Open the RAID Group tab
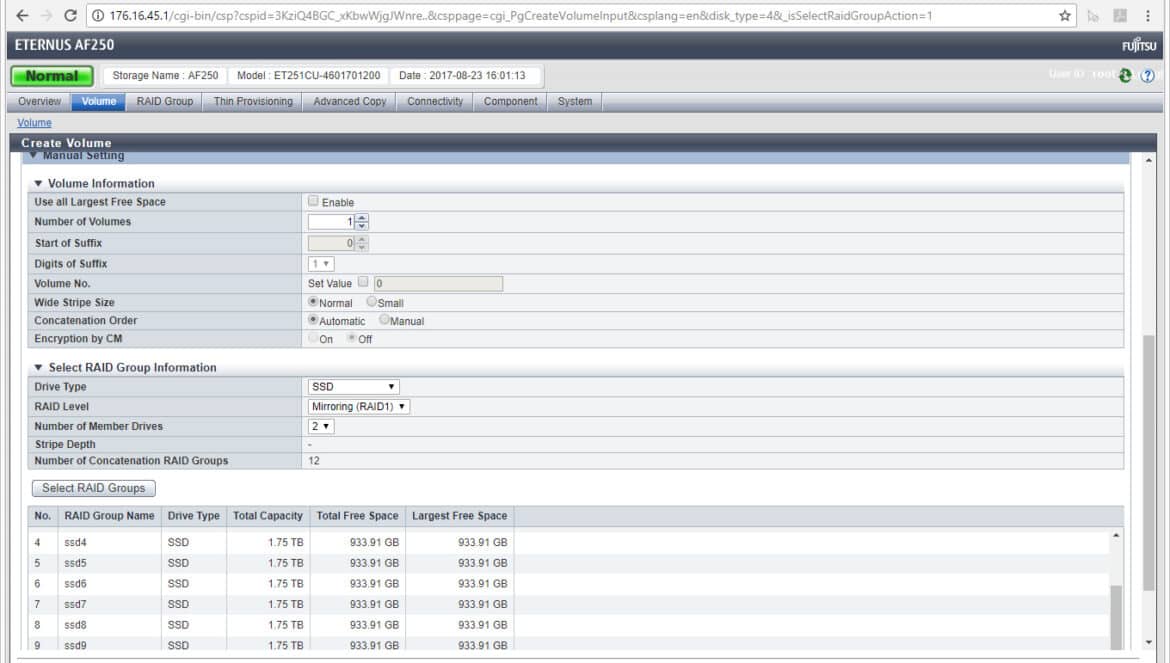The image size is (1170, 663). click(165, 101)
